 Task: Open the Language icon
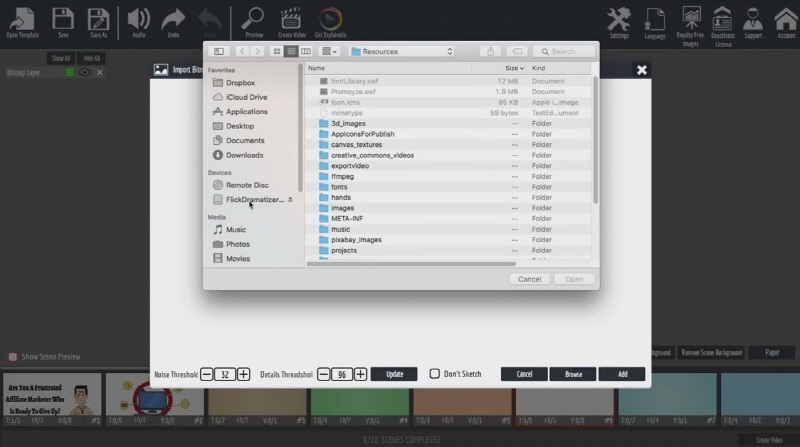point(655,23)
